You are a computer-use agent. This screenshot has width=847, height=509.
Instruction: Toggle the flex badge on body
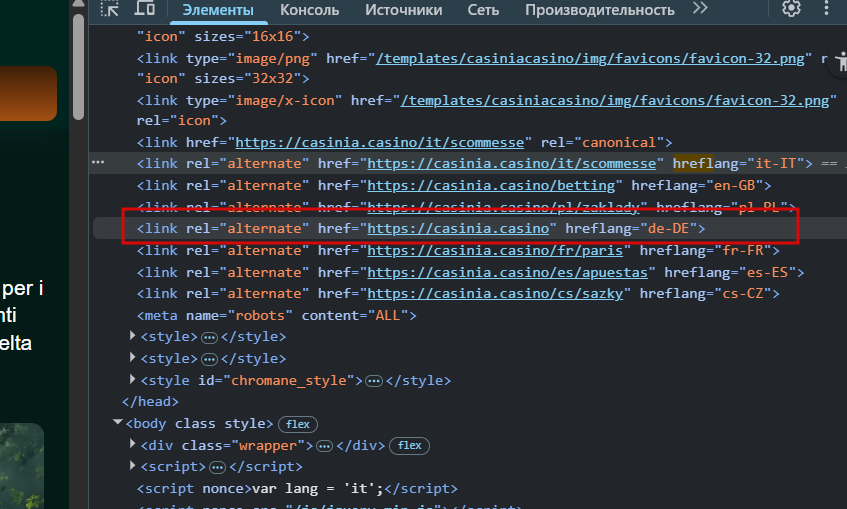[x=298, y=424]
